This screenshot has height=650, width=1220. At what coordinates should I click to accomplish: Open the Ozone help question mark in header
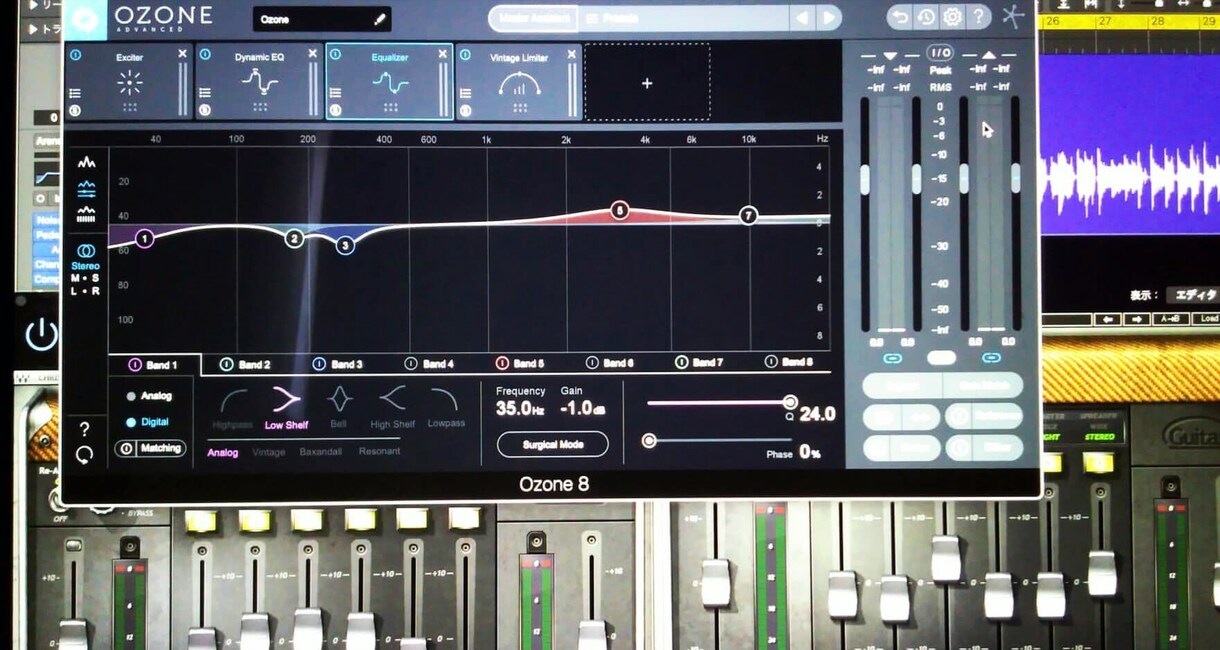[x=979, y=17]
